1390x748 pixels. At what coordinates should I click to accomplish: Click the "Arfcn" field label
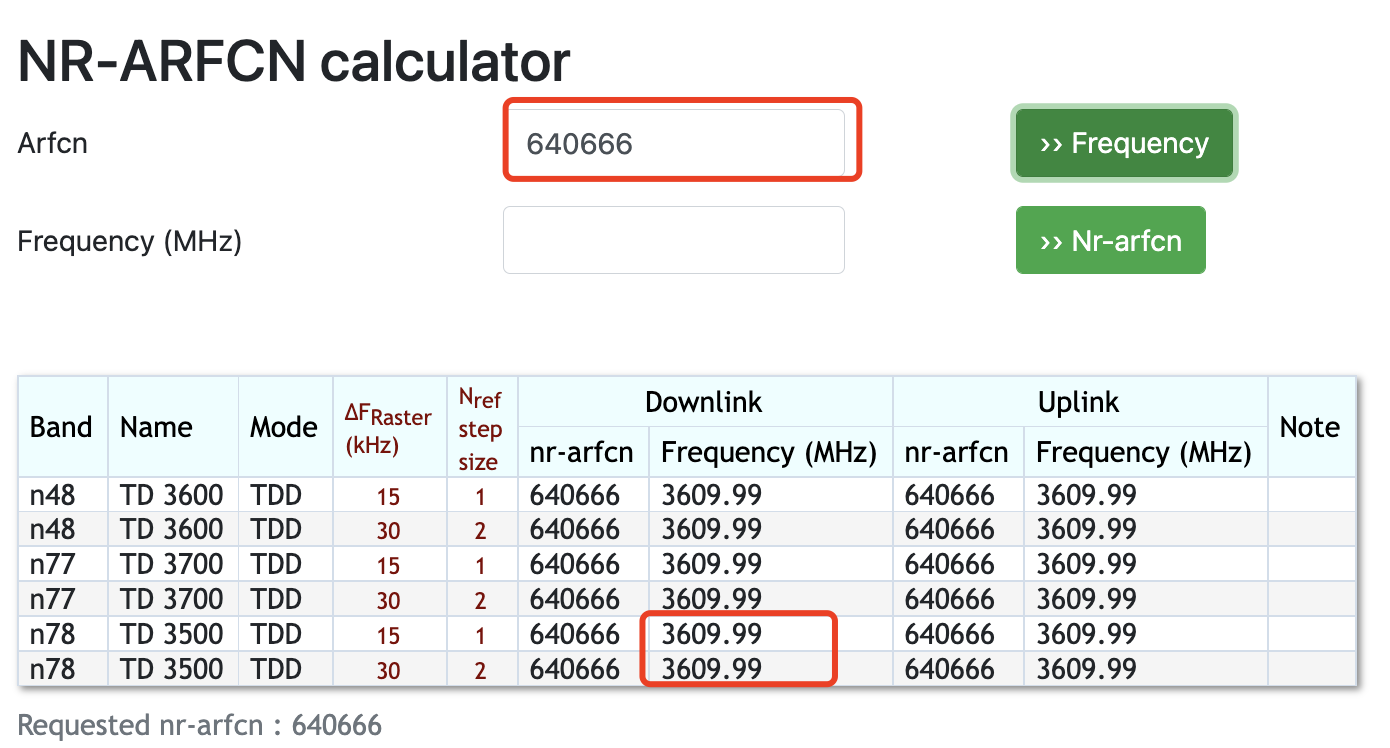(x=53, y=143)
